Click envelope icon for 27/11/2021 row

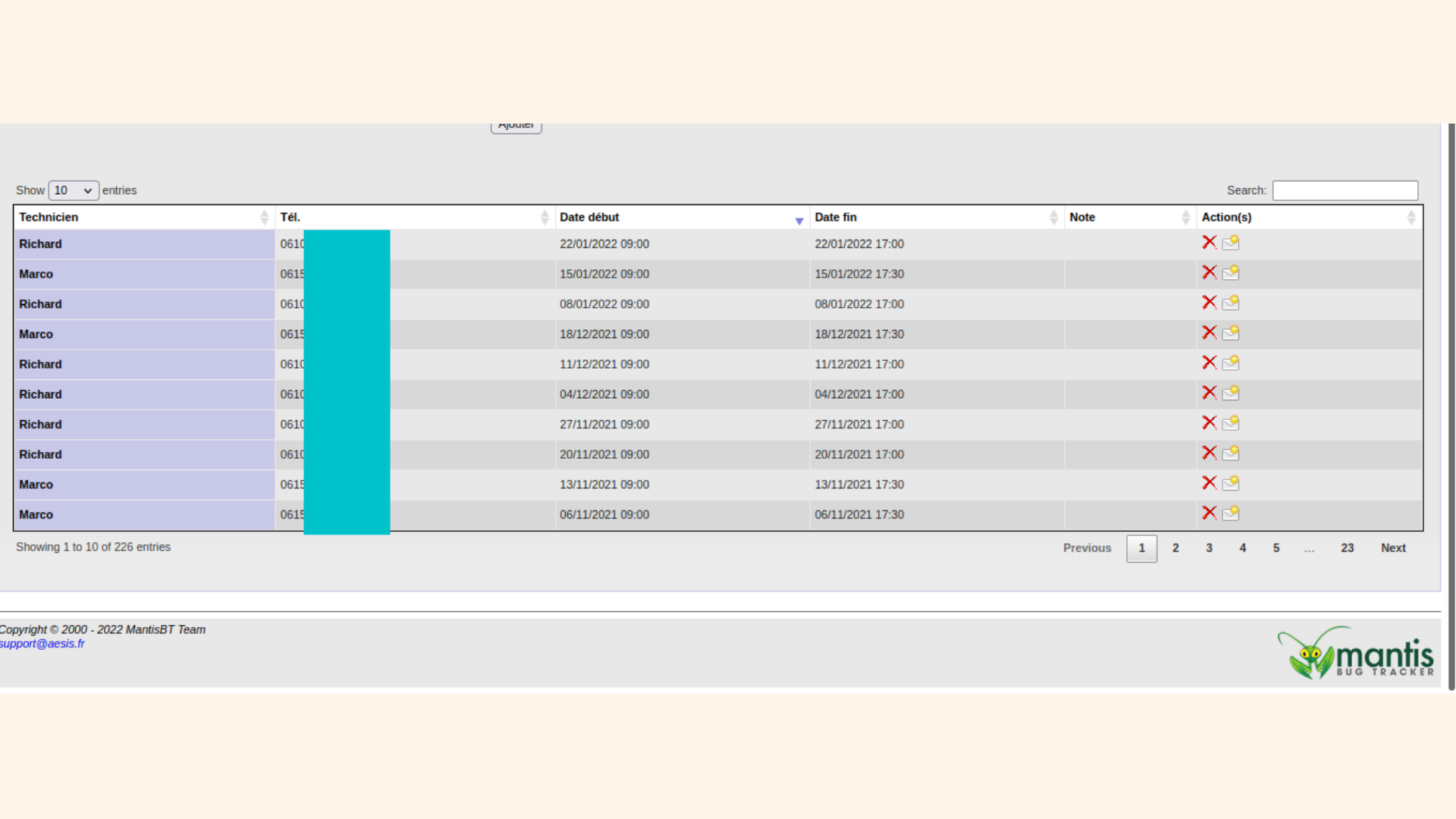[x=1230, y=423]
